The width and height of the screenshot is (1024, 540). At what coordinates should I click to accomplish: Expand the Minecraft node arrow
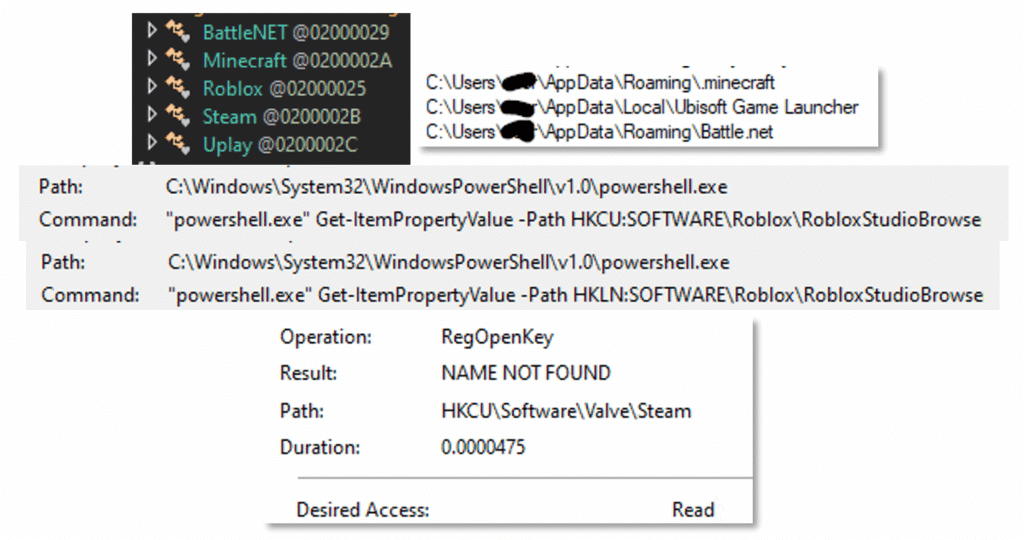[152, 61]
